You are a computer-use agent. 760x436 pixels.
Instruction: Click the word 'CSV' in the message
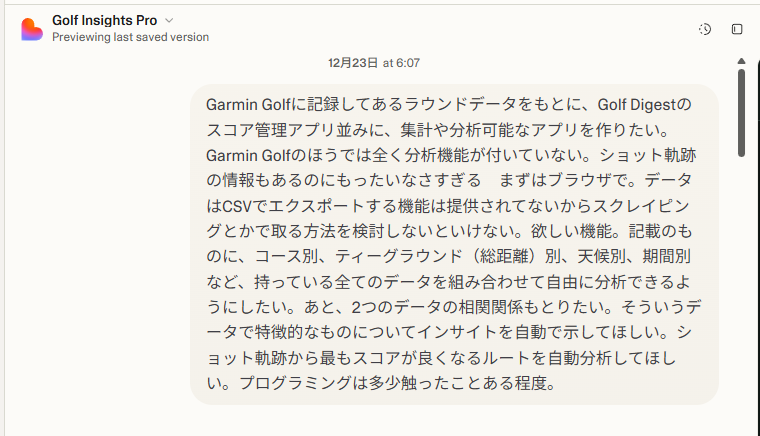pyautogui.click(x=237, y=206)
